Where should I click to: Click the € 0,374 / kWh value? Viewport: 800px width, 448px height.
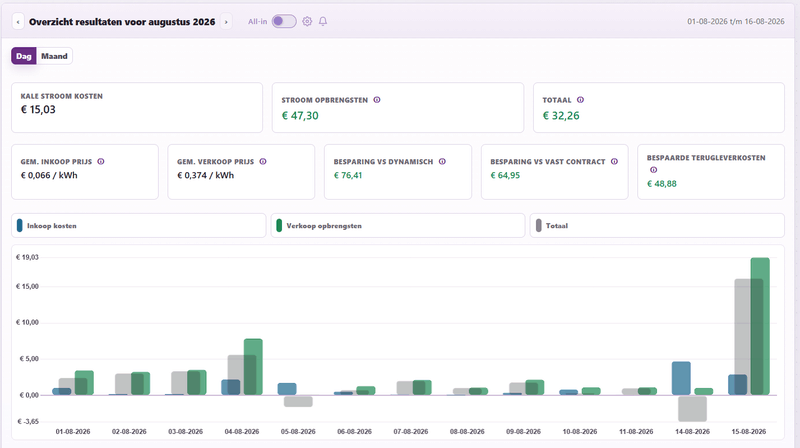pos(206,176)
